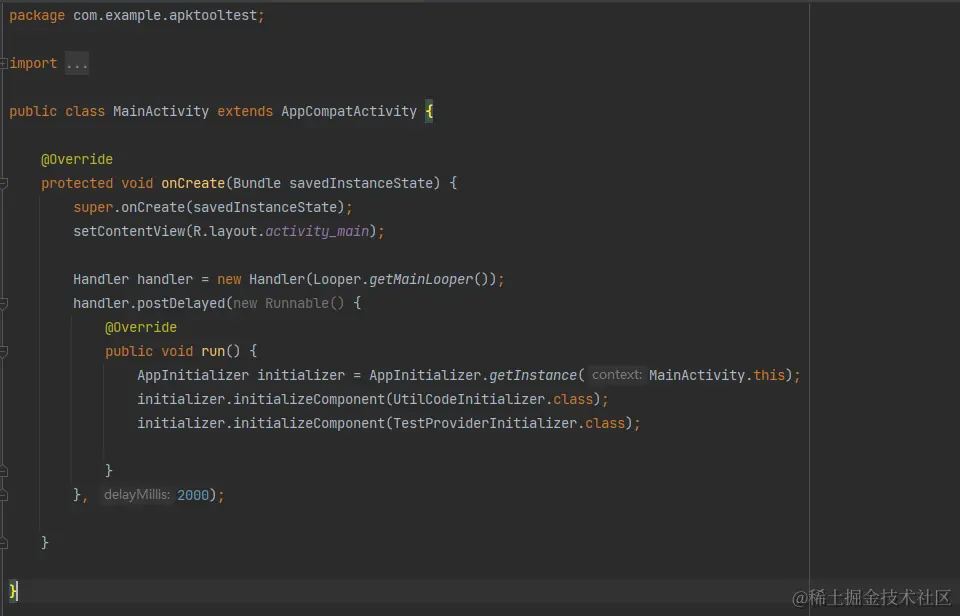Image resolution: width=960 pixels, height=616 pixels.
Task: Click the highlighted opening brace of the class
Action: (x=429, y=111)
